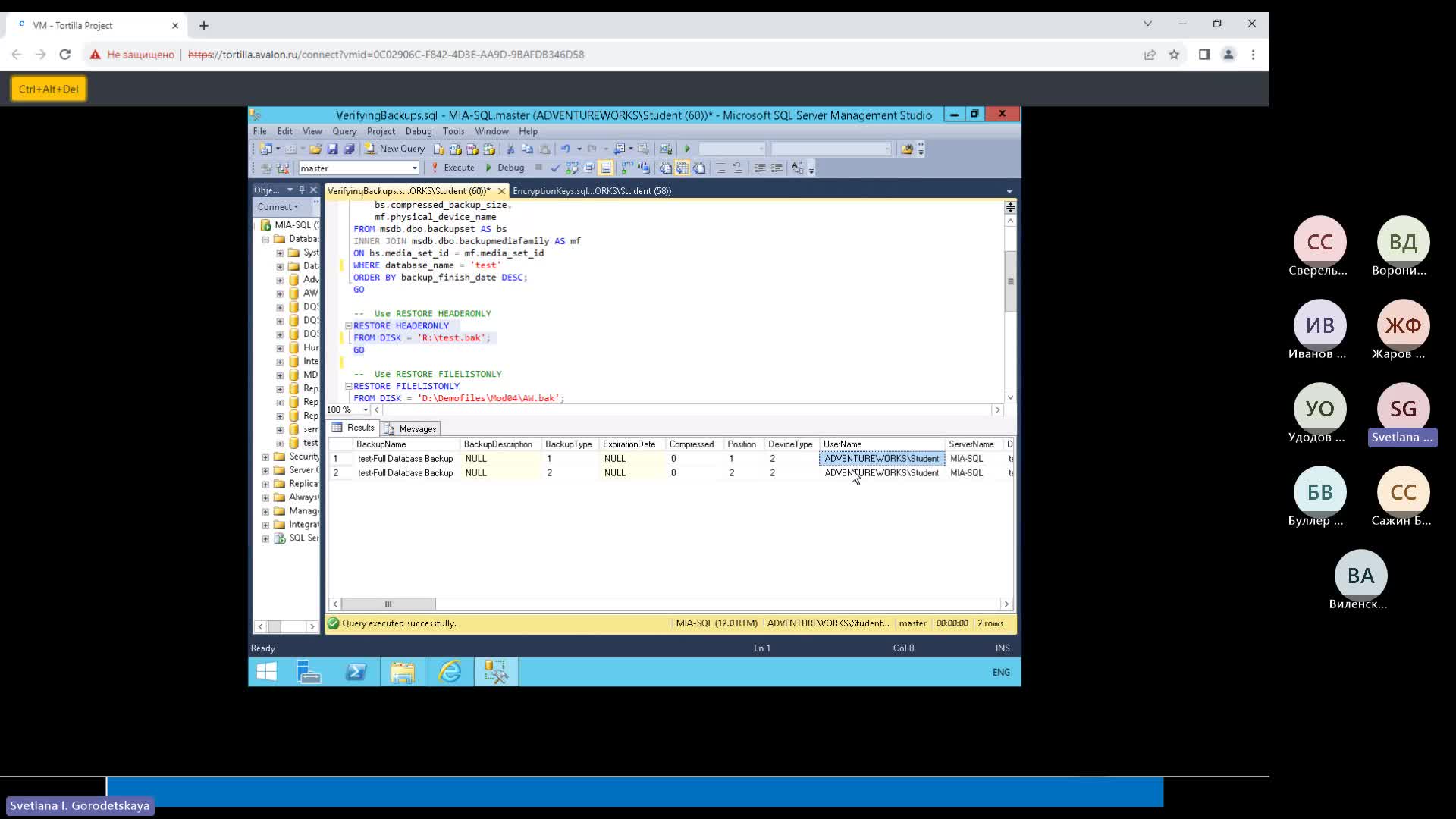Click the Open File folder icon in toolbar
The width and height of the screenshot is (1456, 819).
click(315, 149)
